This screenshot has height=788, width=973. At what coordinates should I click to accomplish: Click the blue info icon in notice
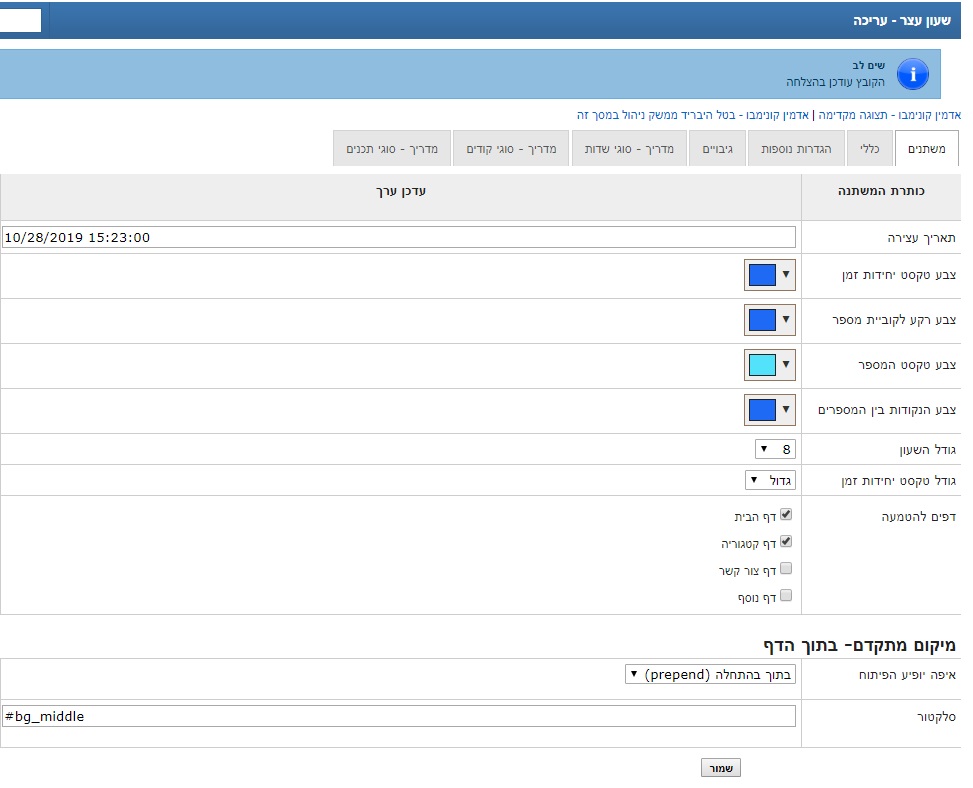[x=913, y=74]
